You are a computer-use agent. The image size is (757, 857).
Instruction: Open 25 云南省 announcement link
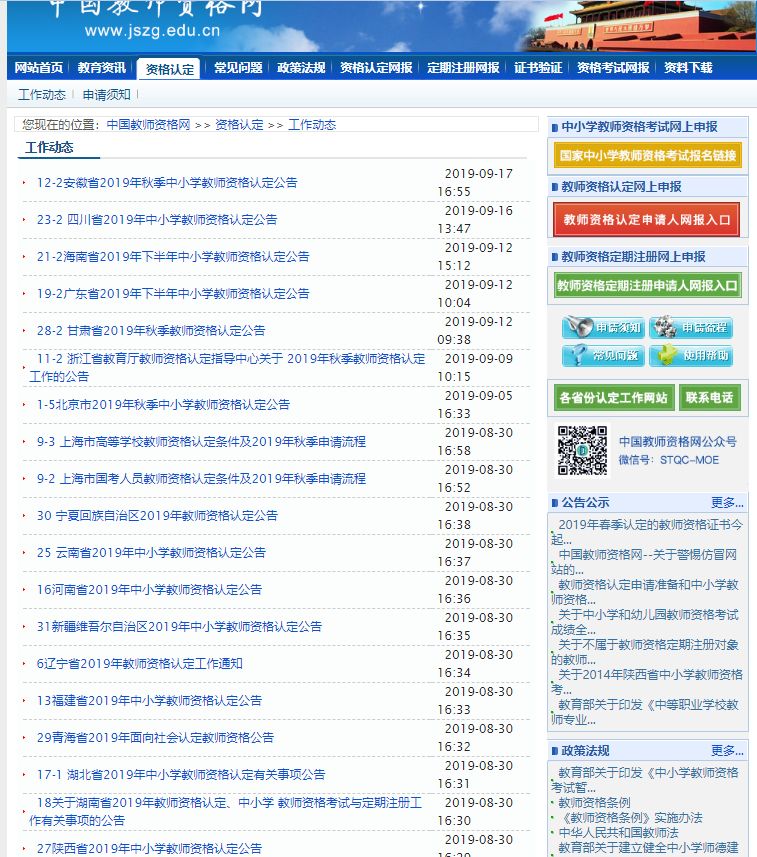(151, 553)
